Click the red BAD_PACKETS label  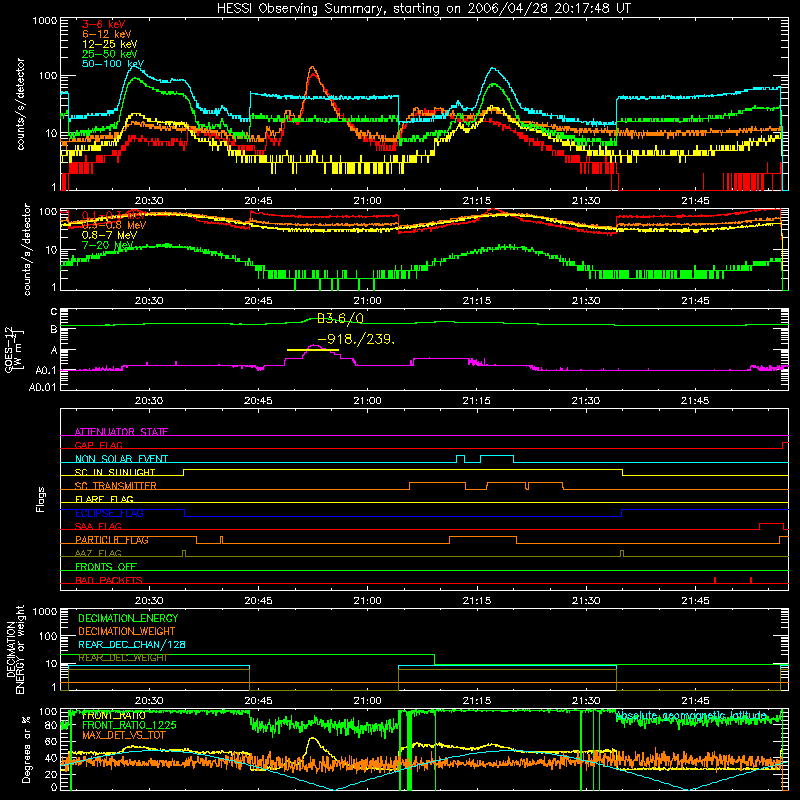[x=109, y=580]
